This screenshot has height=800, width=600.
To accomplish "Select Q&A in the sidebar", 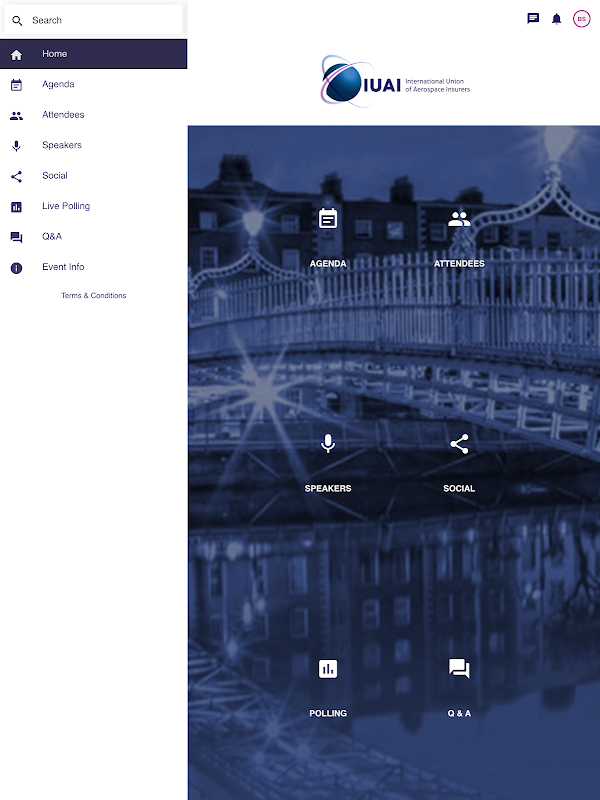I will click(x=93, y=236).
